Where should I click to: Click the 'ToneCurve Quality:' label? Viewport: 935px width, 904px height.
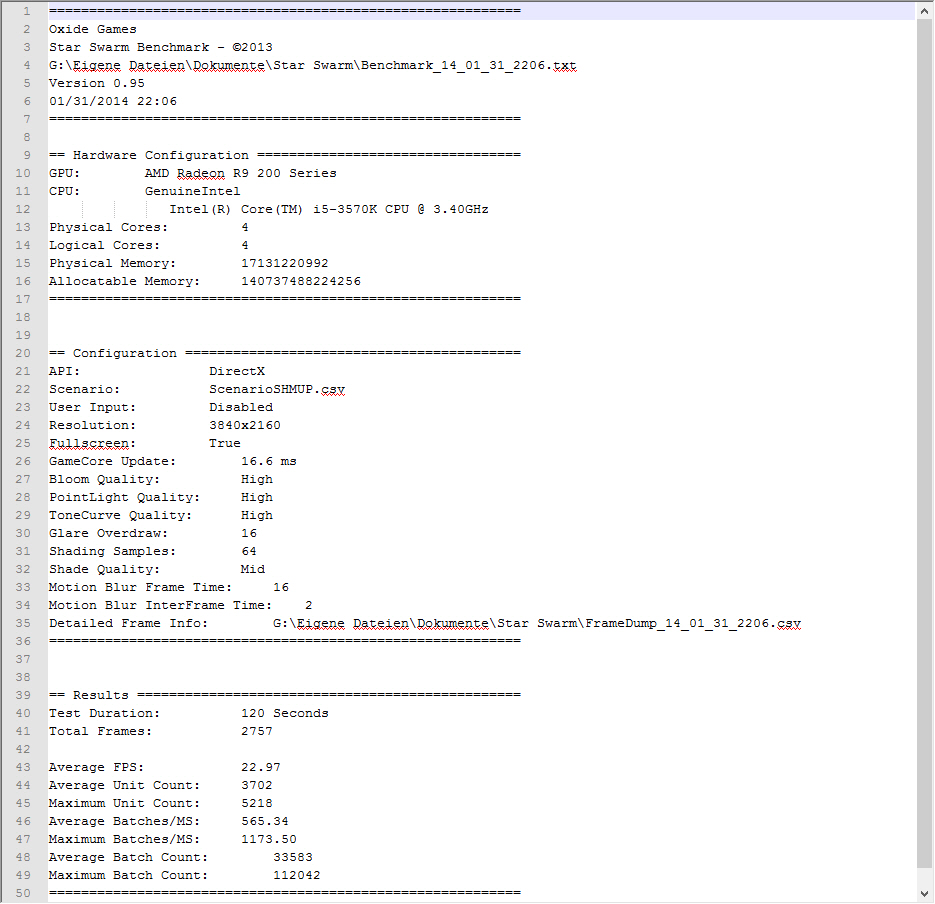click(120, 515)
